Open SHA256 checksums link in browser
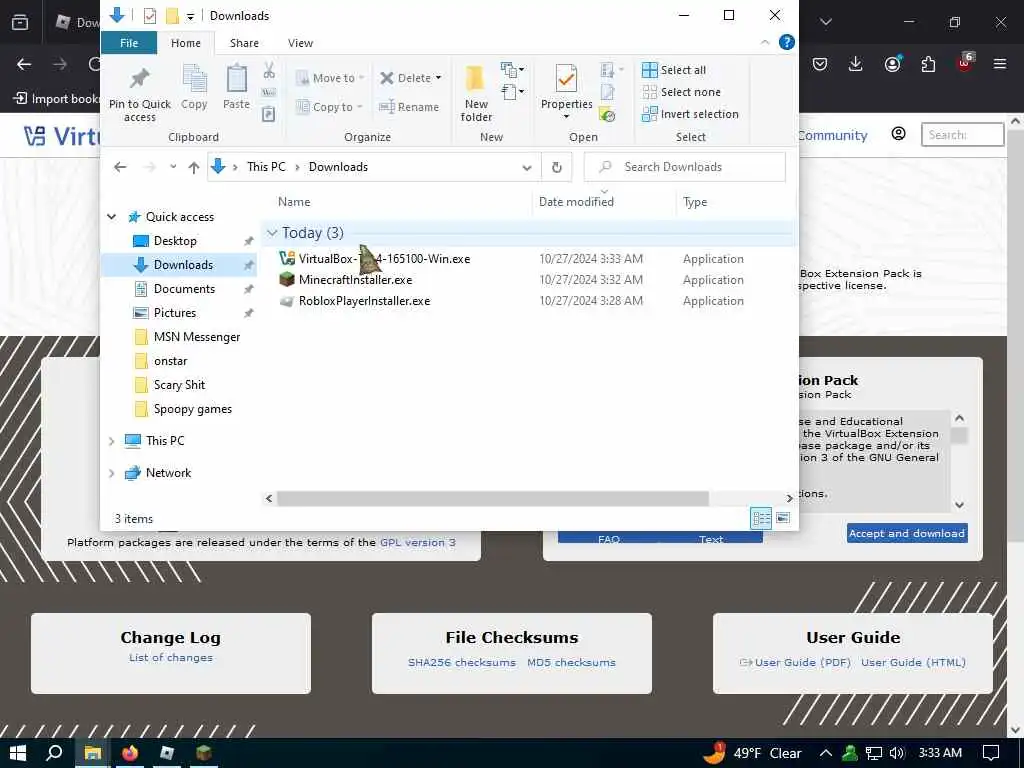1024x768 pixels. [462, 662]
